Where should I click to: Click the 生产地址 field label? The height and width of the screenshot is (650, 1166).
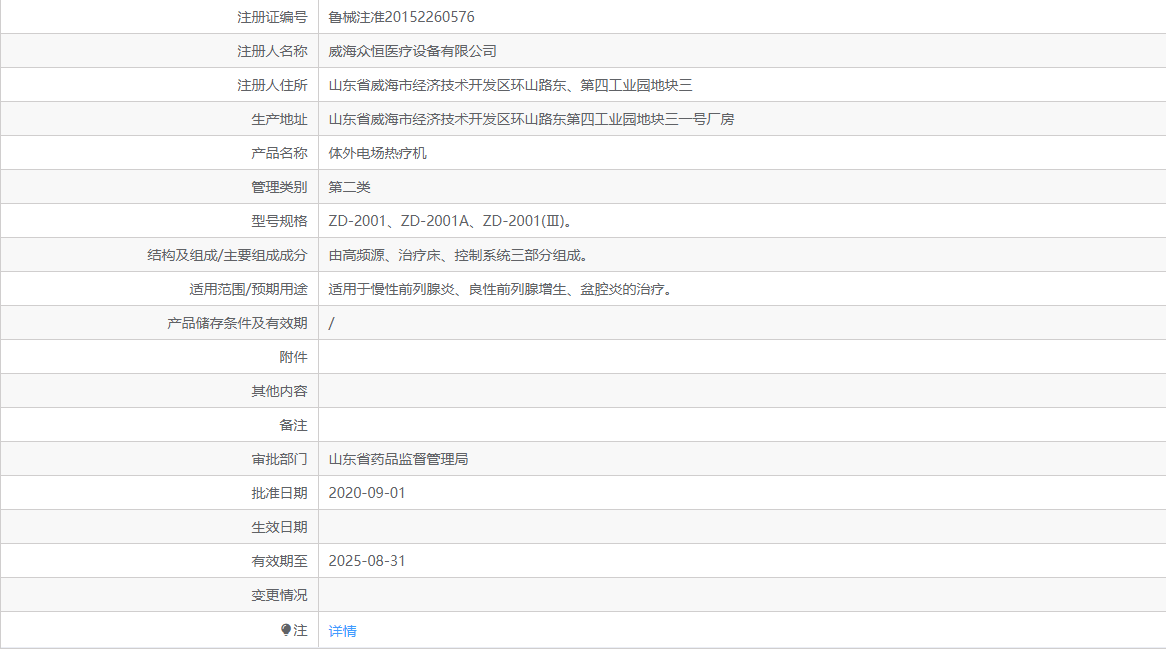click(x=279, y=119)
